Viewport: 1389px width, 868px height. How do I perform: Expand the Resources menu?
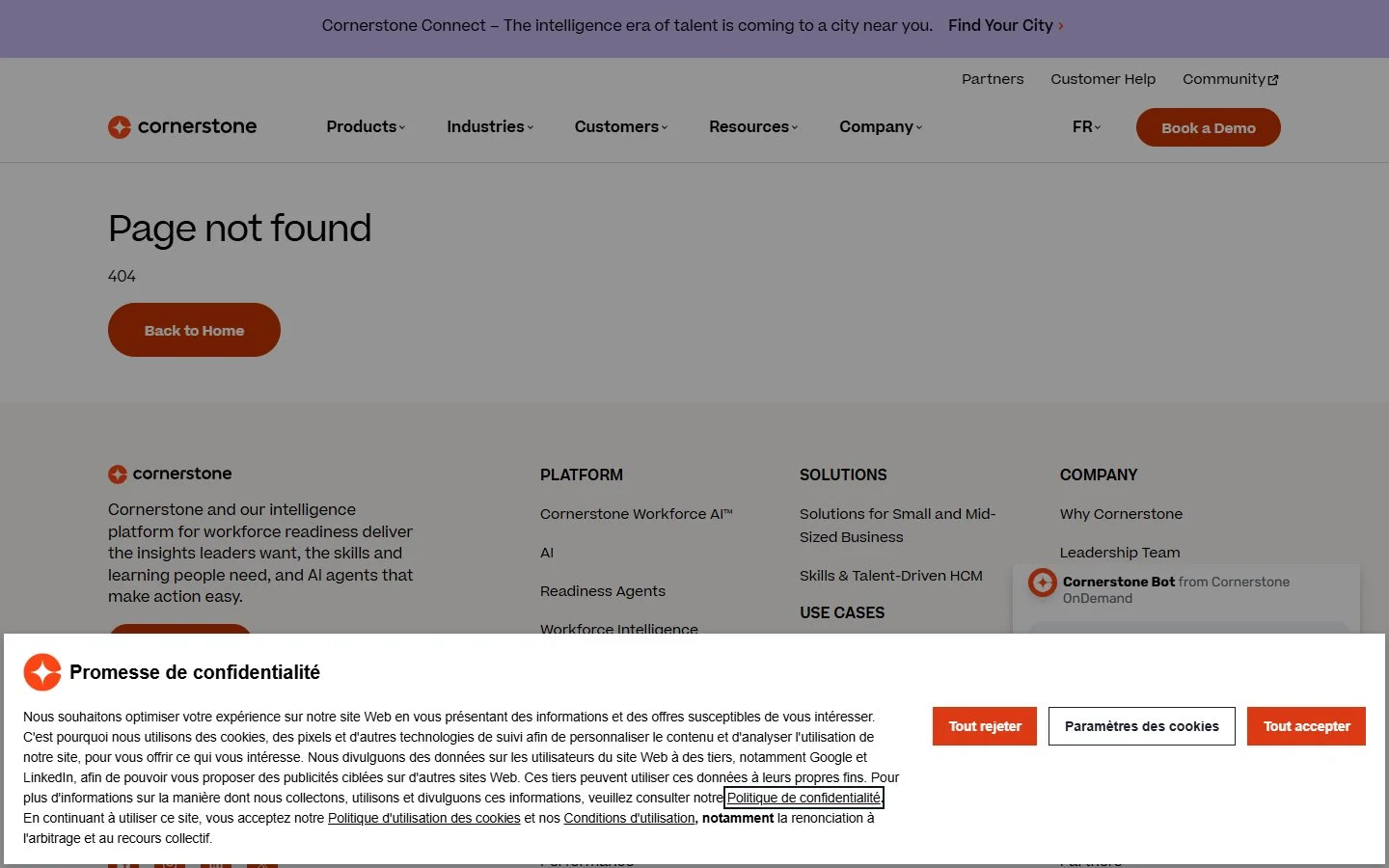pyautogui.click(x=753, y=126)
